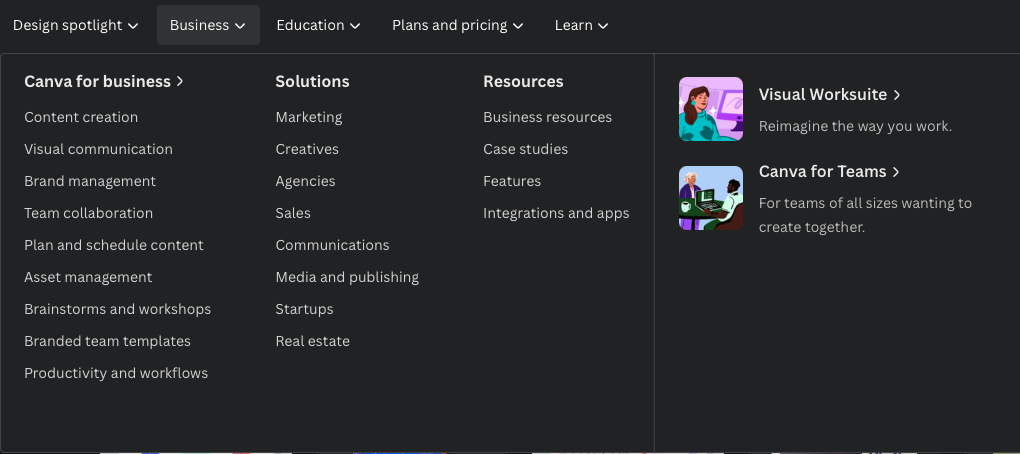Open the Sales solution link
The image size is (1020, 454).
[x=293, y=213]
